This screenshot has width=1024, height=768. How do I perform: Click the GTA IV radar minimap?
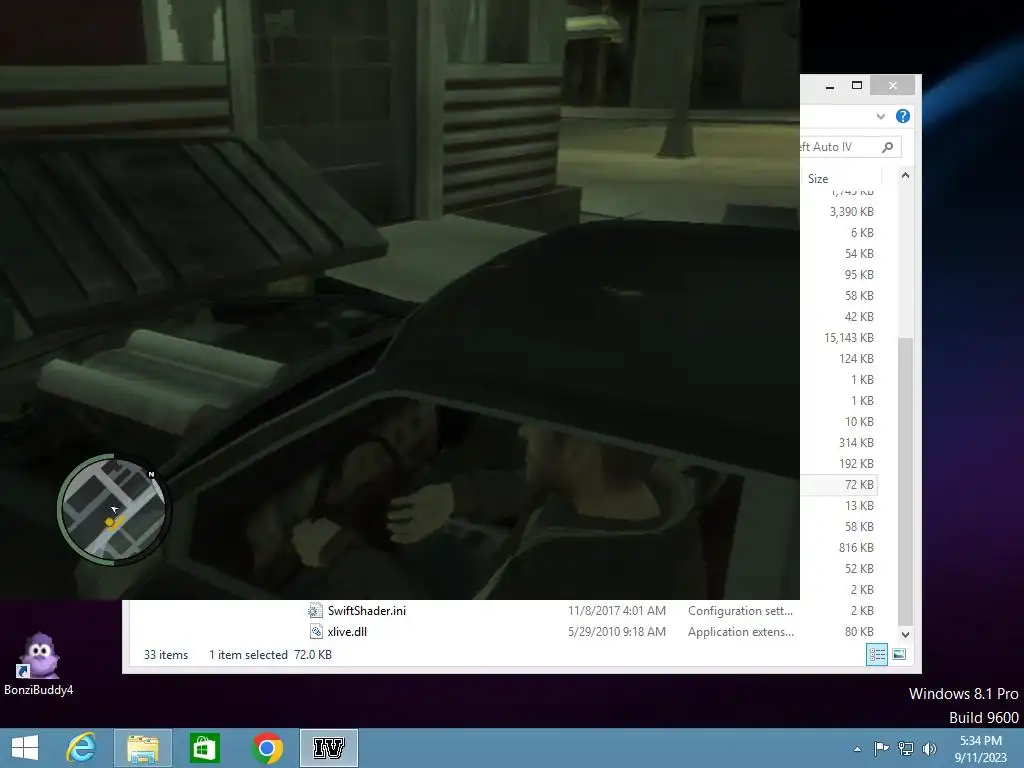tap(114, 509)
